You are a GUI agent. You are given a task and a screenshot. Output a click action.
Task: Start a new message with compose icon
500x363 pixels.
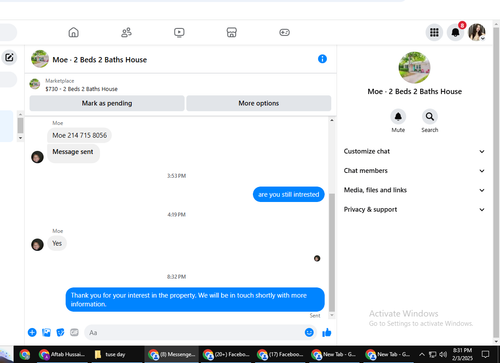pos(9,57)
